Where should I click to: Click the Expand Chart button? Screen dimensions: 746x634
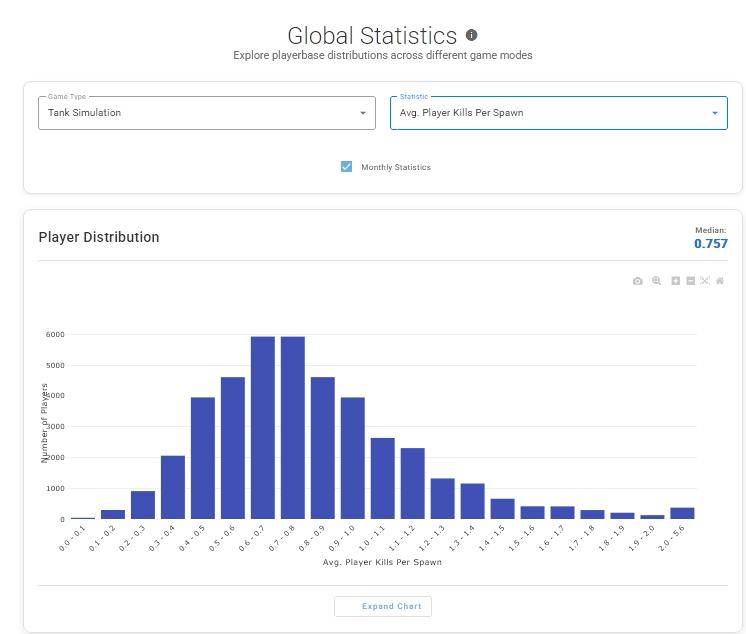(384, 606)
